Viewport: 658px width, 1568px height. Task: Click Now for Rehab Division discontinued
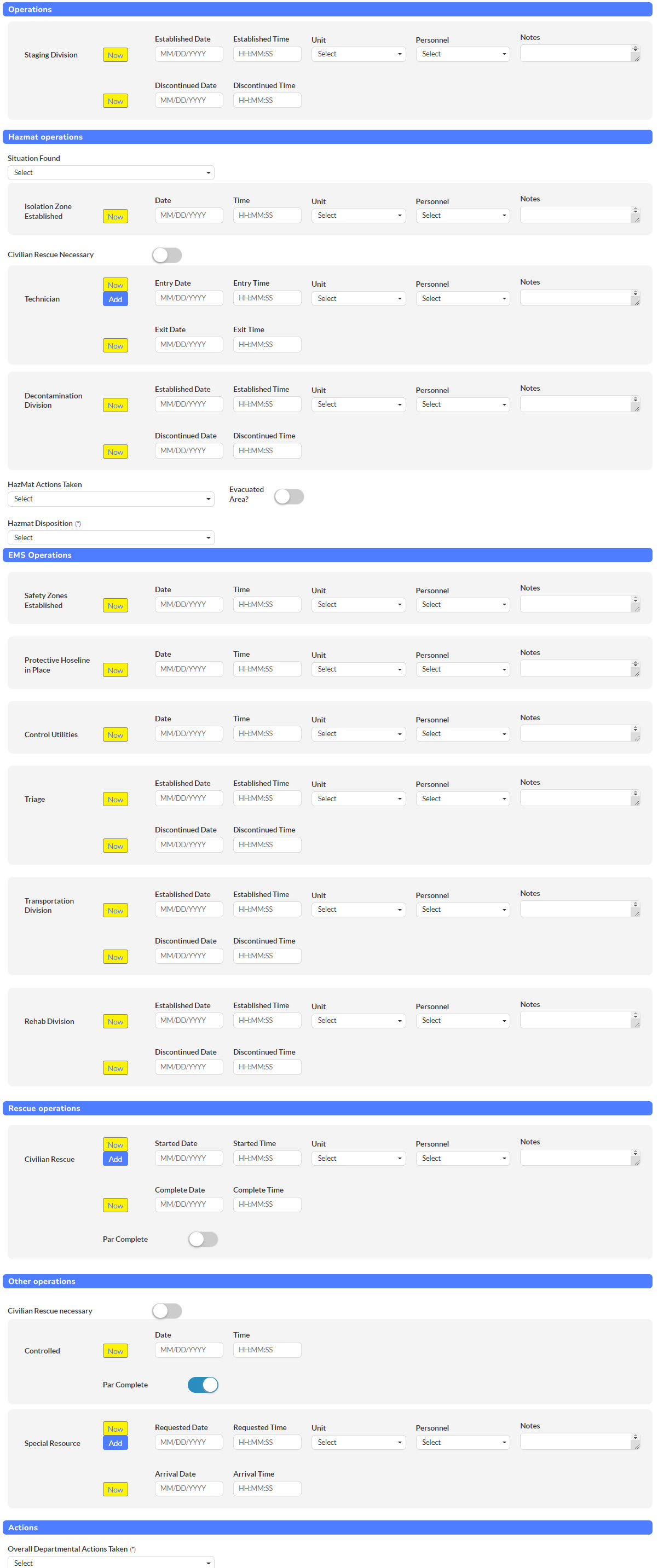(115, 1068)
